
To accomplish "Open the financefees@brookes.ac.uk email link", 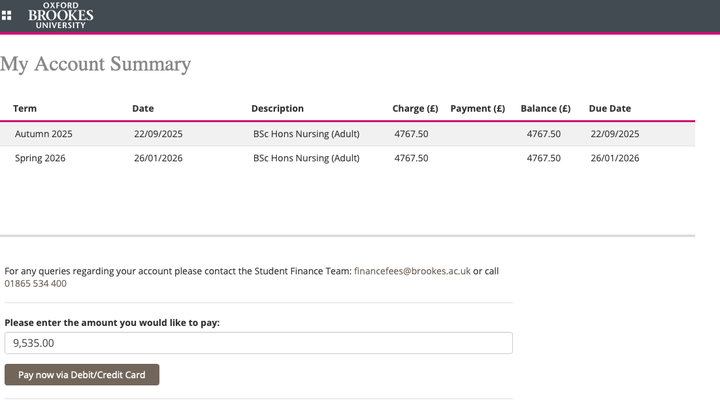I will (412, 271).
